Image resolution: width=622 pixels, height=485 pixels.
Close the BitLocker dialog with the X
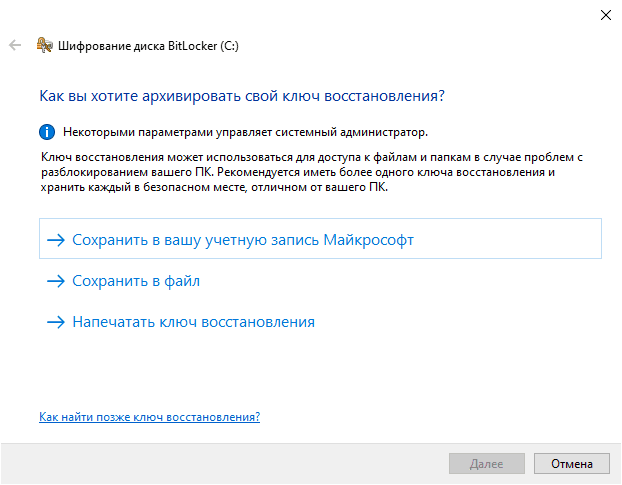click(605, 15)
